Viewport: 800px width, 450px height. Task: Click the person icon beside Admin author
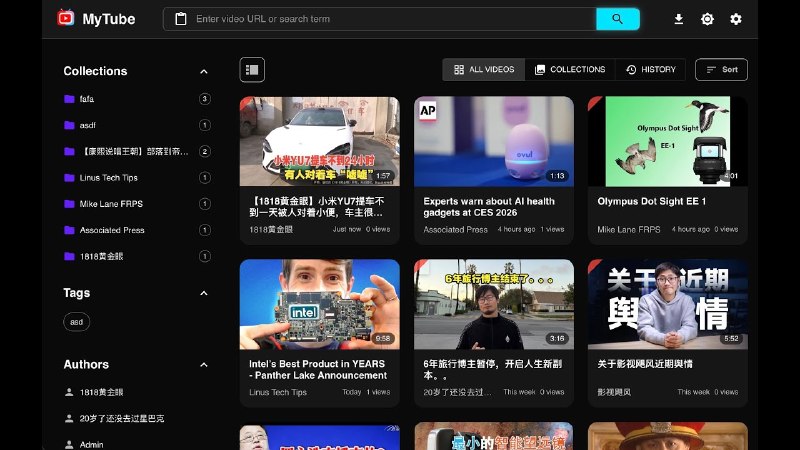click(x=69, y=444)
